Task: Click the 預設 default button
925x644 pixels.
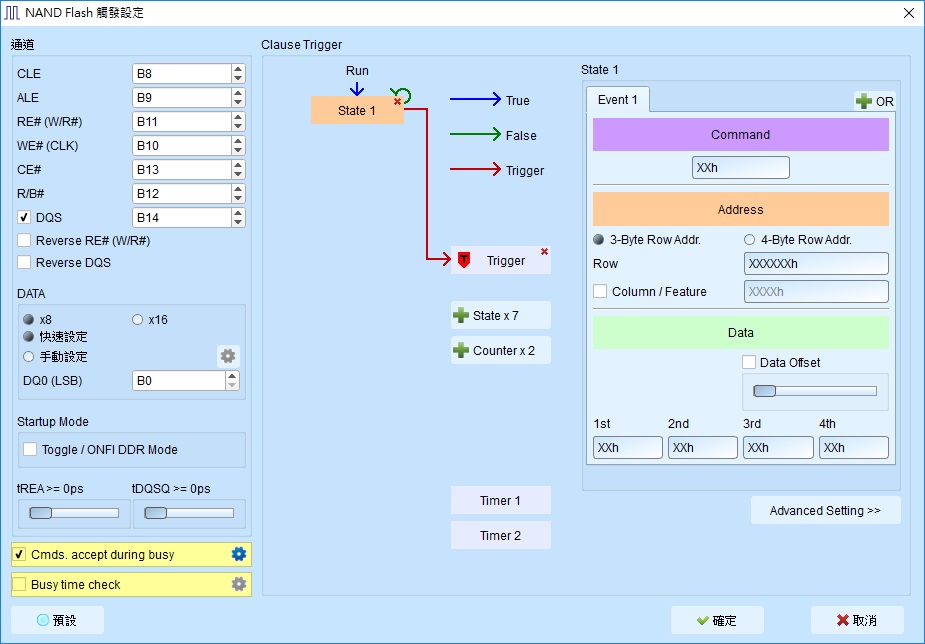Action: (x=57, y=620)
